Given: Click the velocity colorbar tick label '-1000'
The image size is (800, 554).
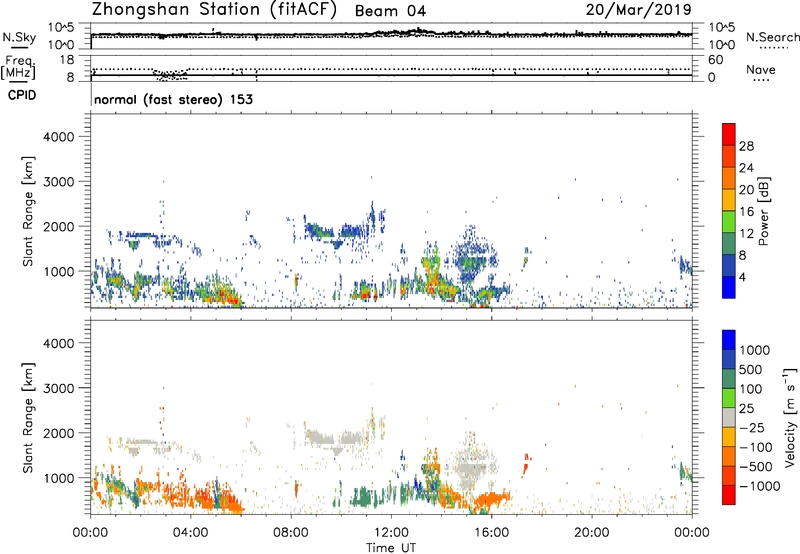Looking at the screenshot, I should click(760, 486).
